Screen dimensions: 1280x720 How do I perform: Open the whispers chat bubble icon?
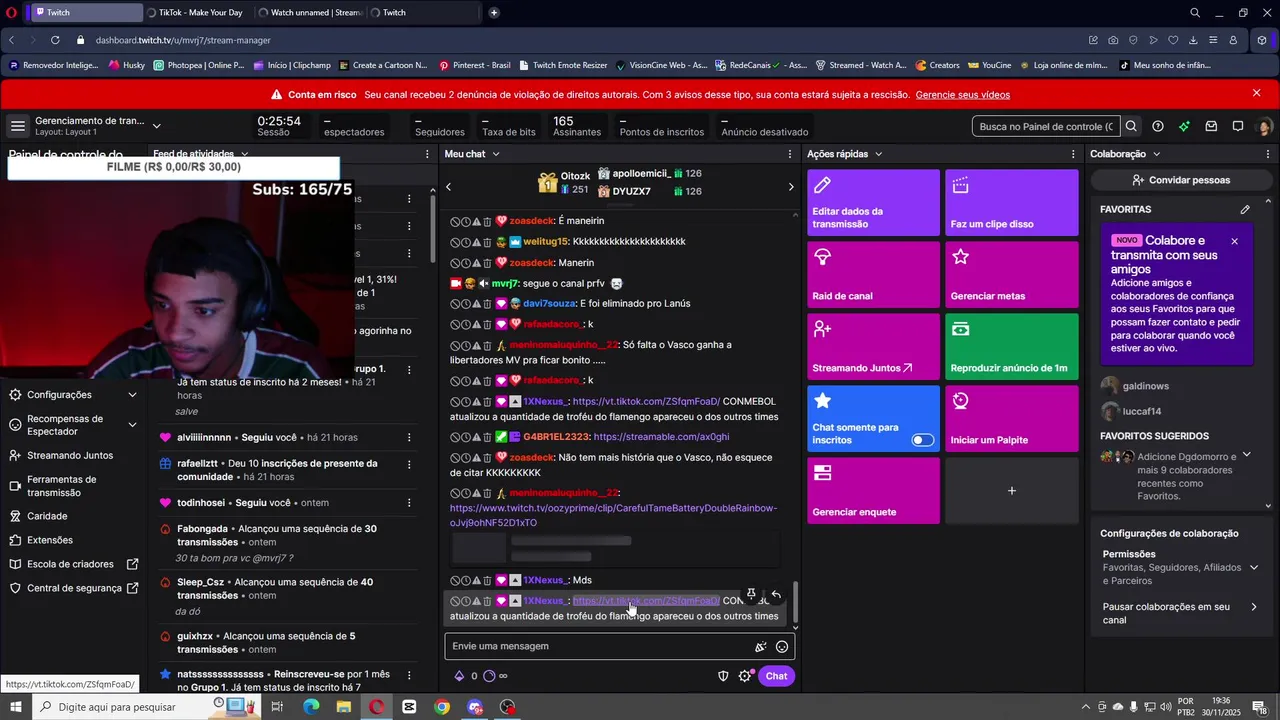1238,126
